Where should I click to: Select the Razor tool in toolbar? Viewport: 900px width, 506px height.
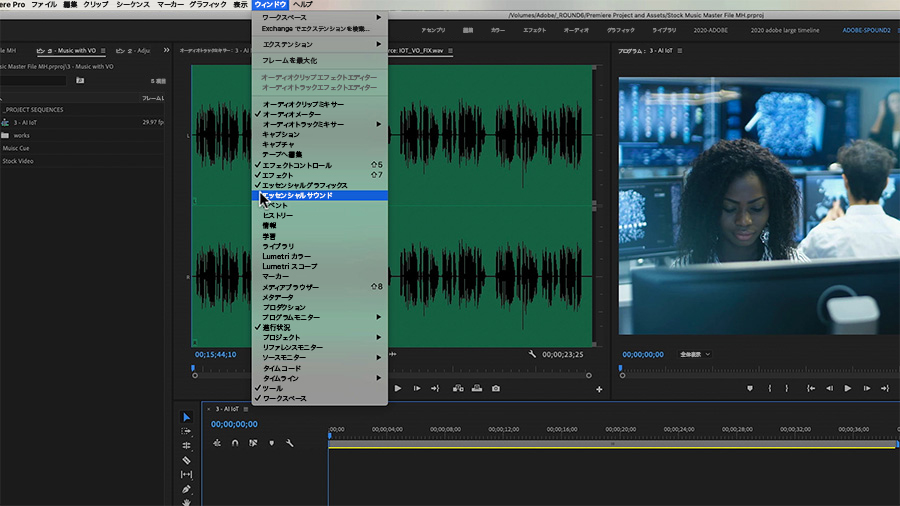click(186, 460)
